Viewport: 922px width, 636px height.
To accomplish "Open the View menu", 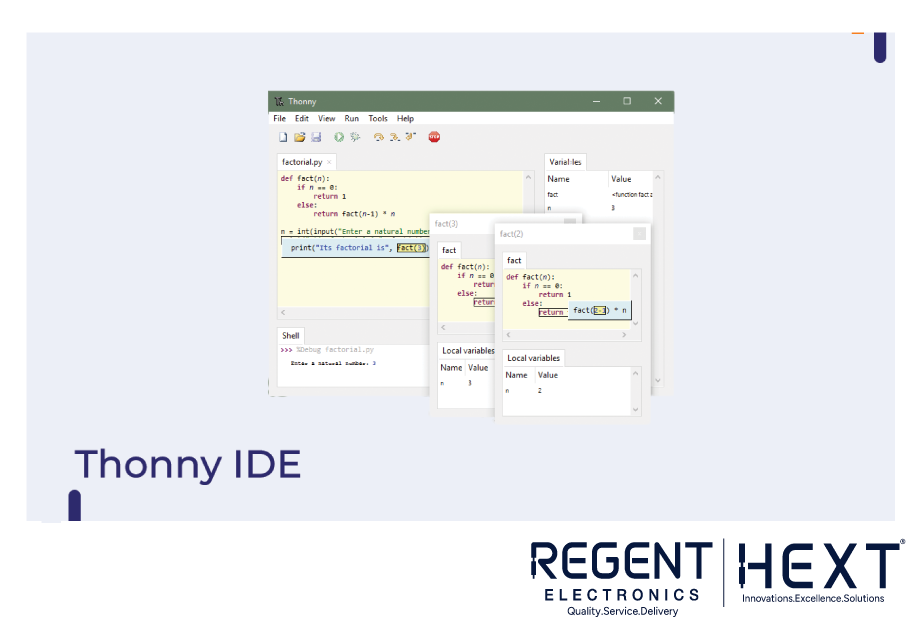I will coord(327,119).
